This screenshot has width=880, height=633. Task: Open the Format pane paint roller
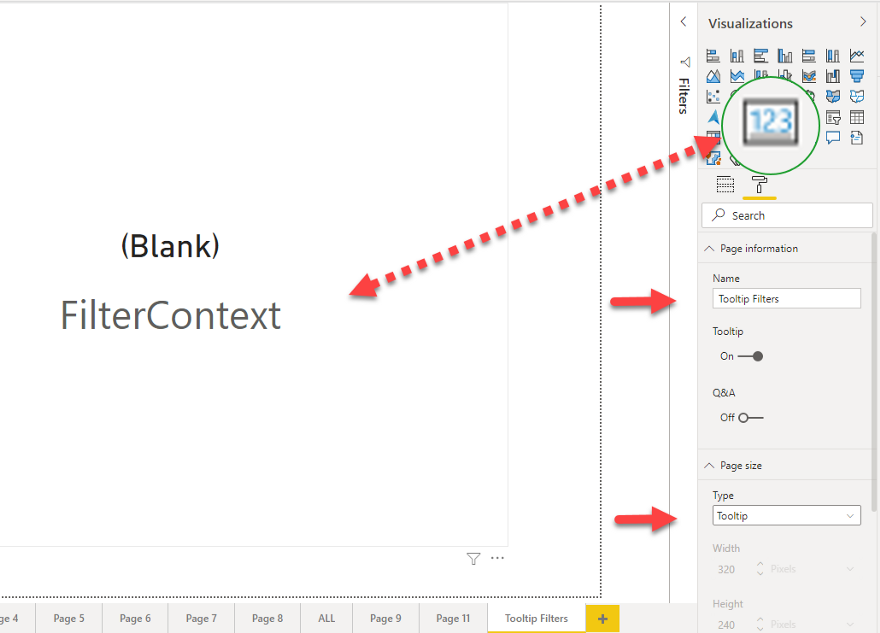[x=760, y=184]
